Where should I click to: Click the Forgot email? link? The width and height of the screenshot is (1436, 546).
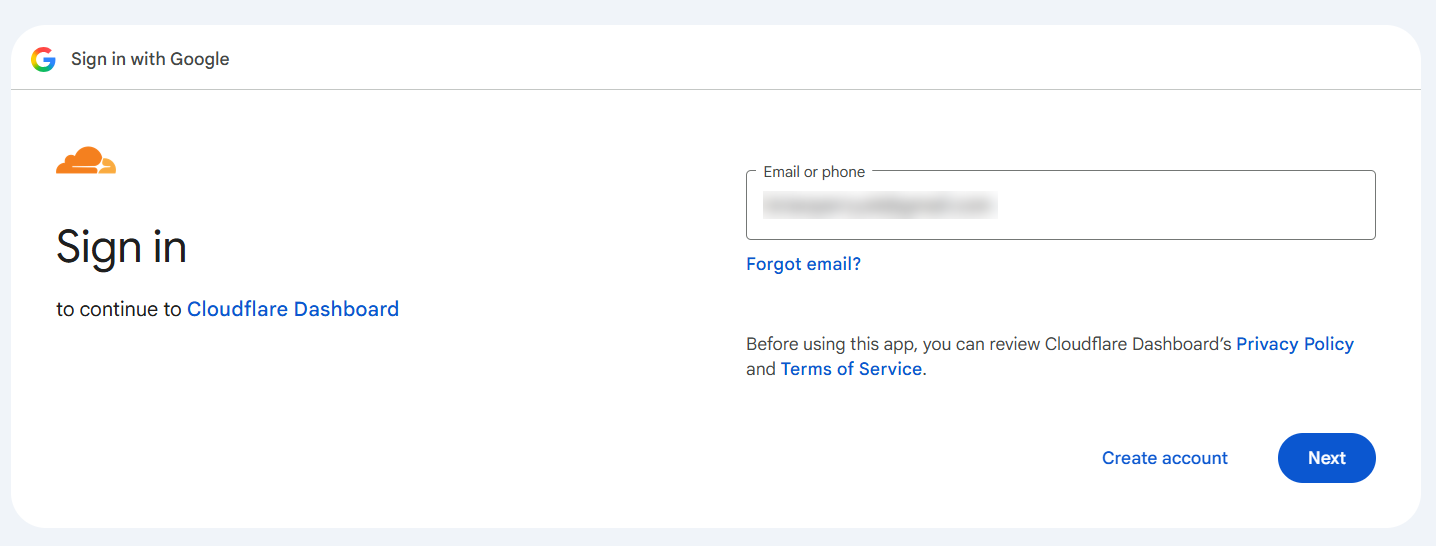click(803, 264)
